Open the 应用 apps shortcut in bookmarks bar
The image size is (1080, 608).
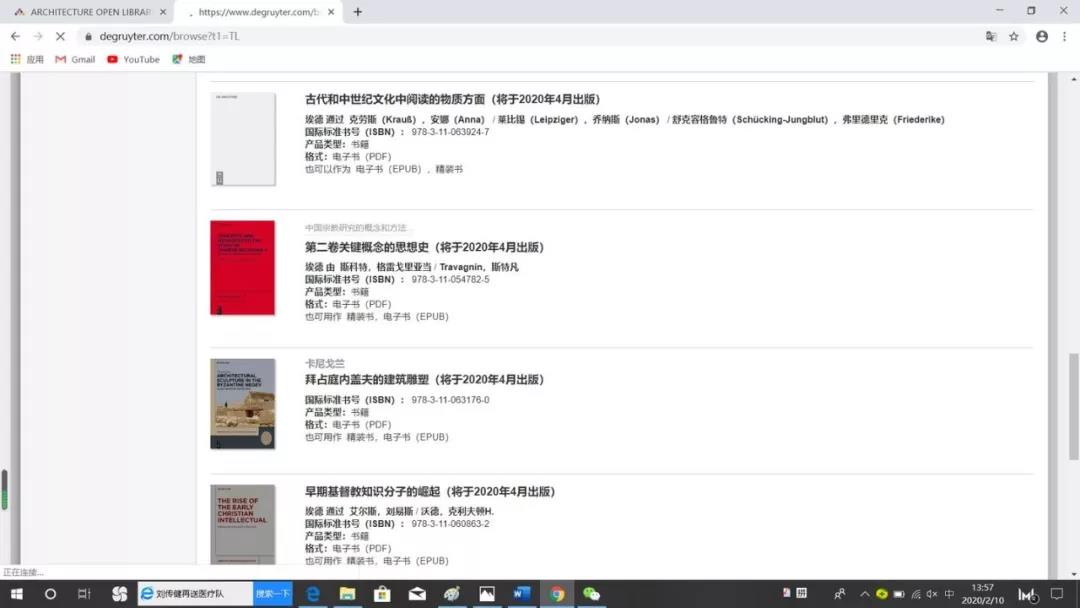(x=27, y=59)
